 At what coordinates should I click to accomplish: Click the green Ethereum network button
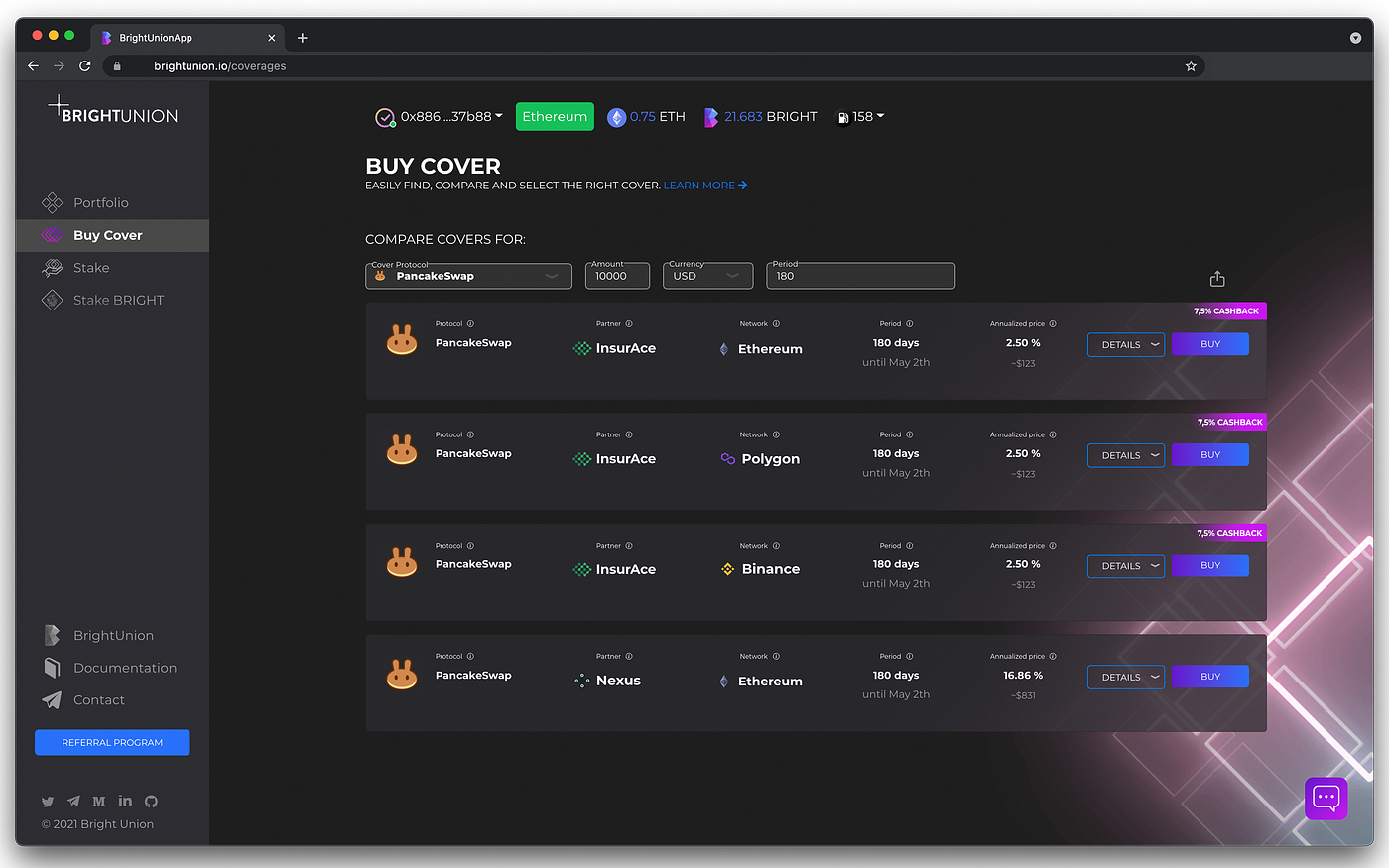point(555,117)
